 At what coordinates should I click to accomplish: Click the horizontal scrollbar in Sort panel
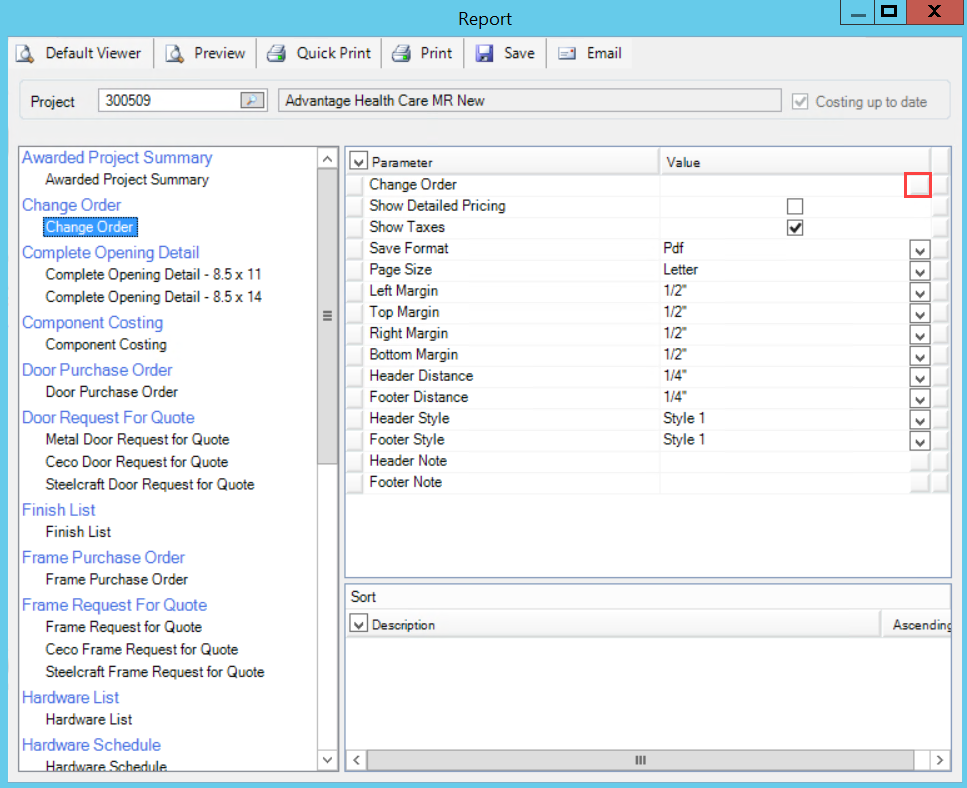click(640, 760)
